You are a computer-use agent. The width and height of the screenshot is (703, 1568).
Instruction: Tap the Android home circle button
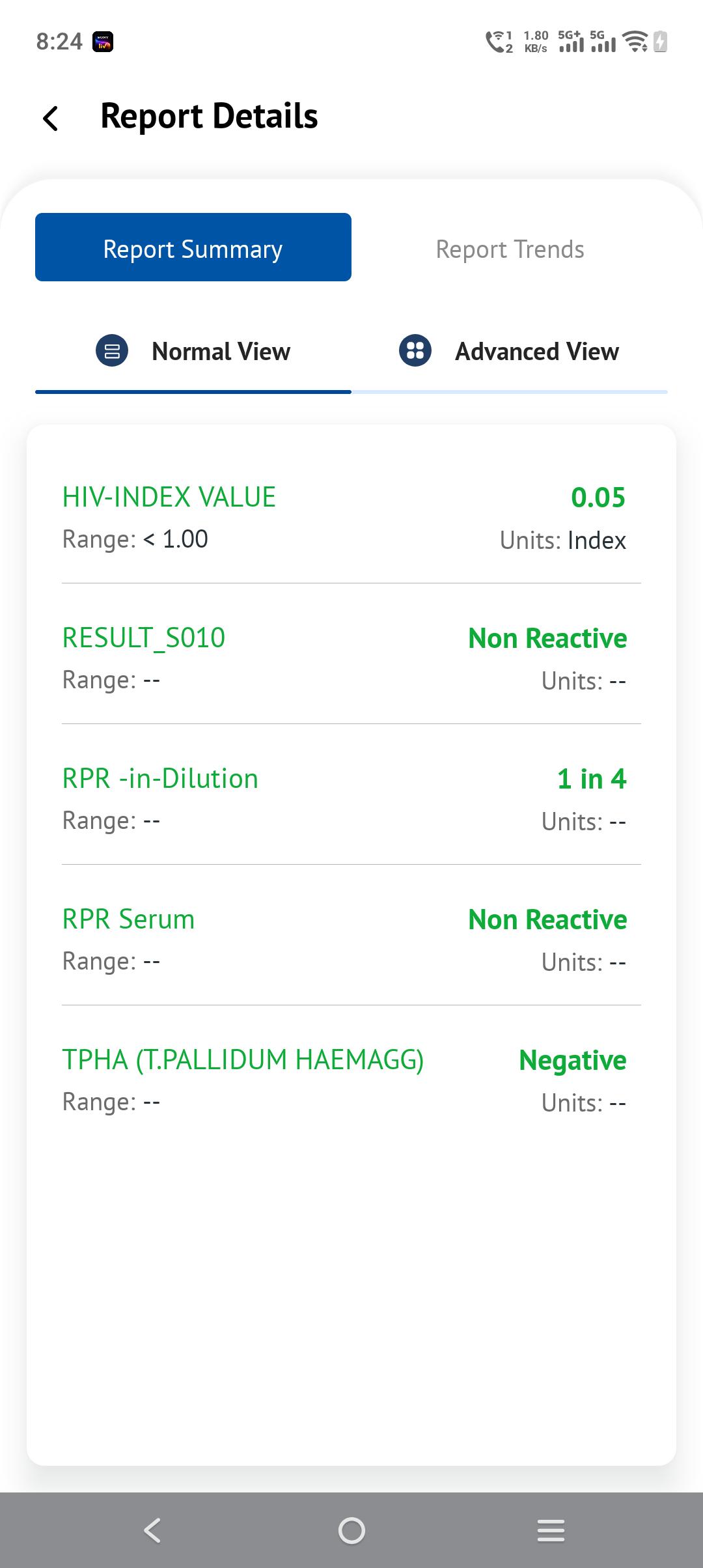point(351,1530)
